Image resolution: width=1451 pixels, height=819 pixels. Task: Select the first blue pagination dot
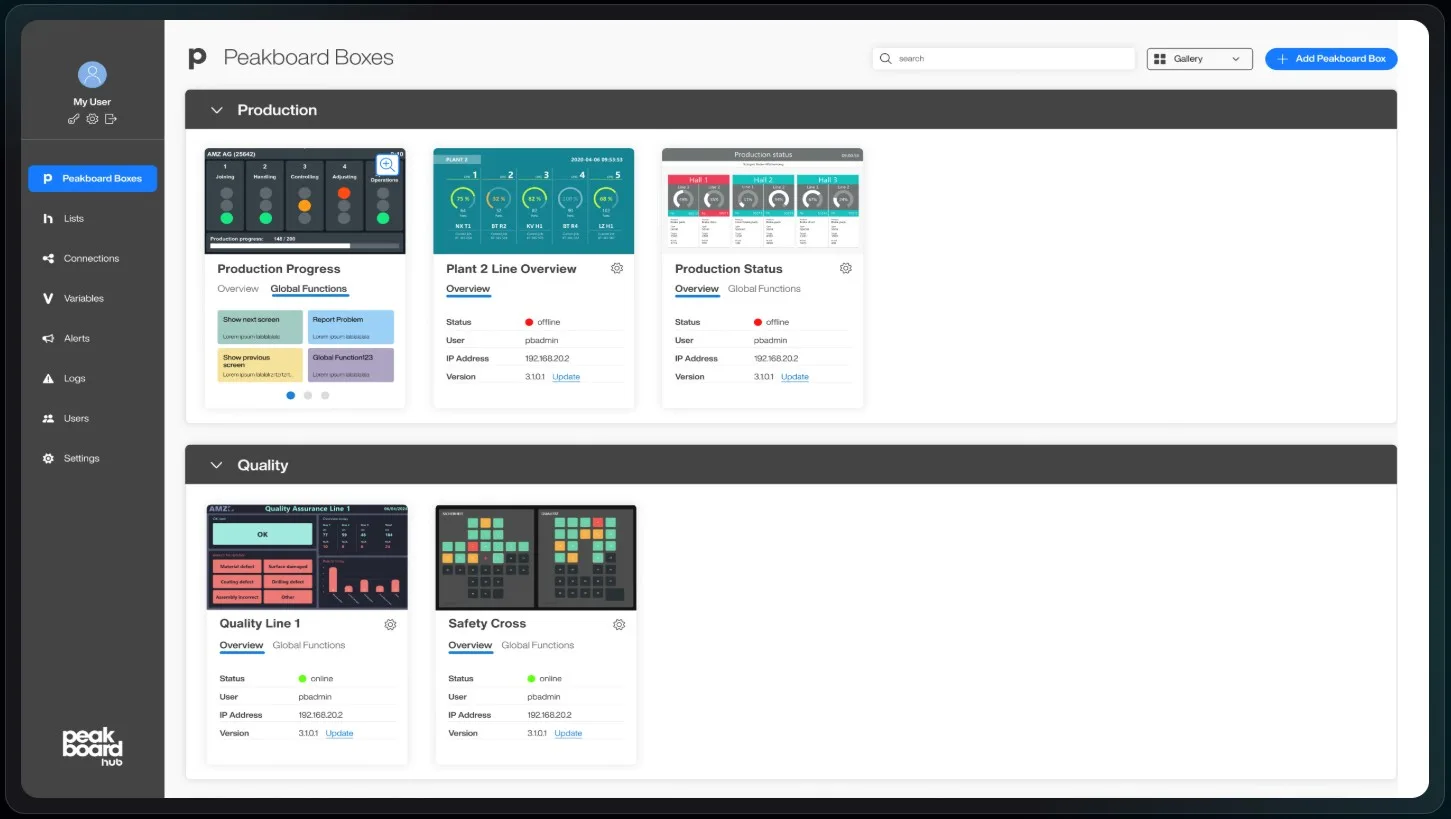(291, 395)
